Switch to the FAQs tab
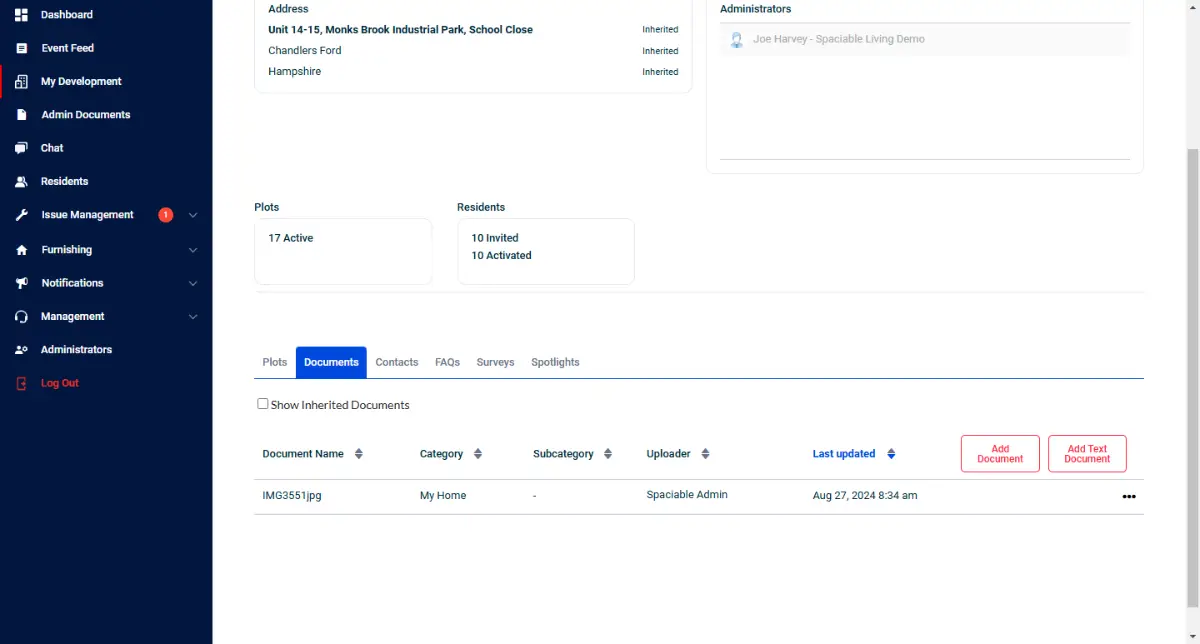 (x=447, y=362)
